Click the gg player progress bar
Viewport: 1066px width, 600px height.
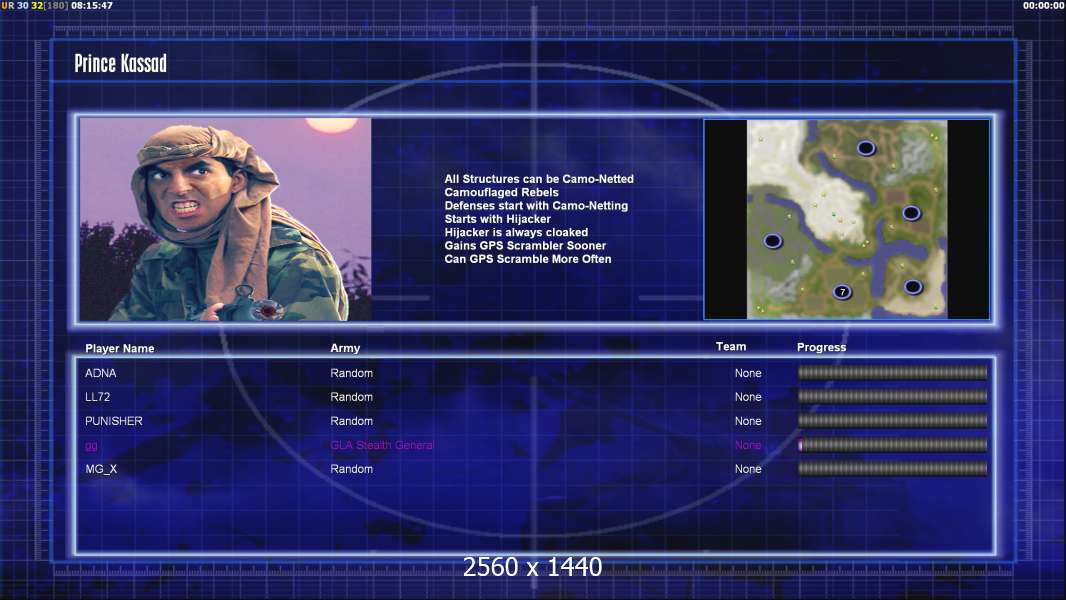point(892,445)
